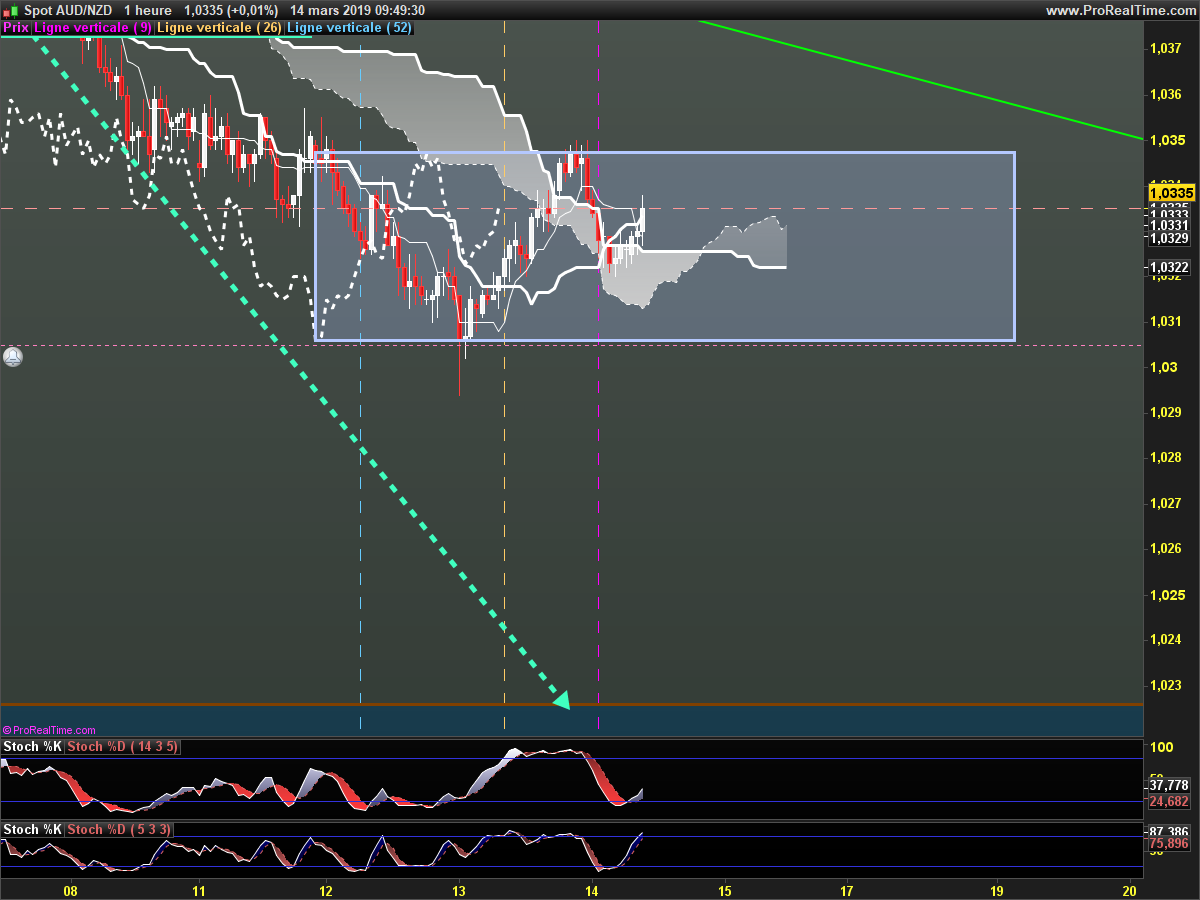Screen dimensions: 1200x900
Task: Select the turquoise dashed arrow's arrowhead
Action: [561, 700]
